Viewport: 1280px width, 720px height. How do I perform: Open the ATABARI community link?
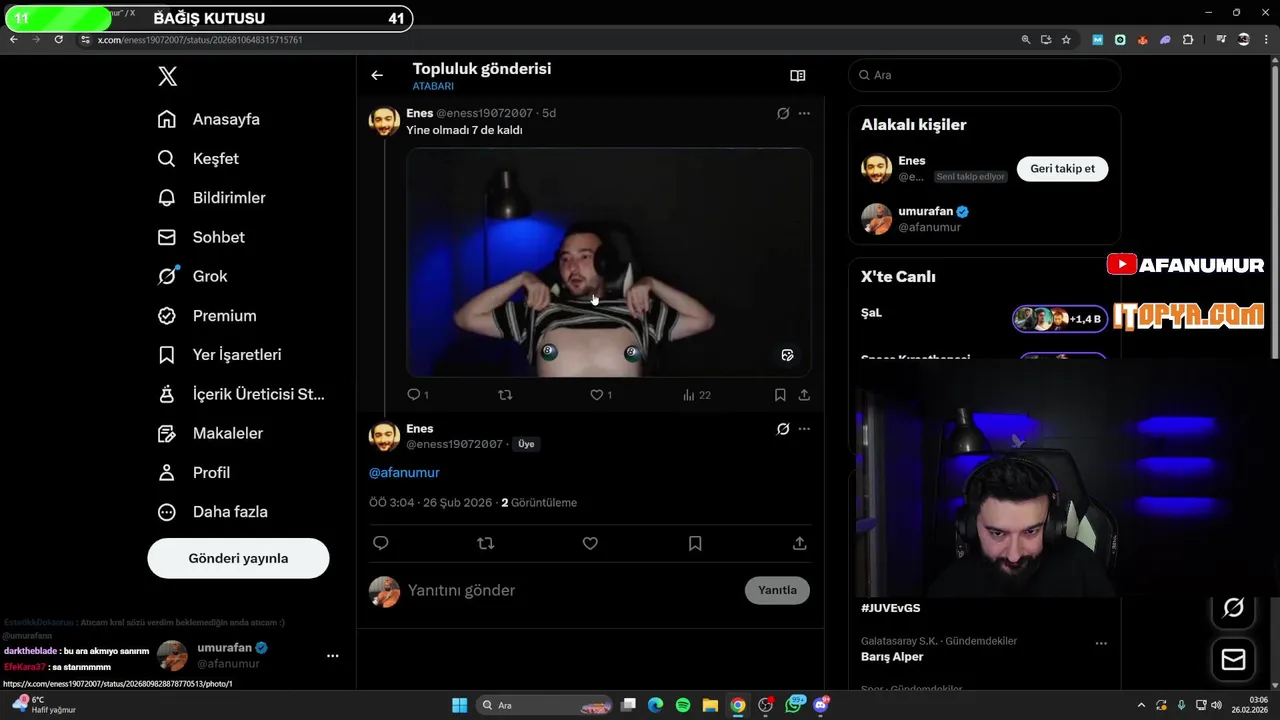pos(433,86)
